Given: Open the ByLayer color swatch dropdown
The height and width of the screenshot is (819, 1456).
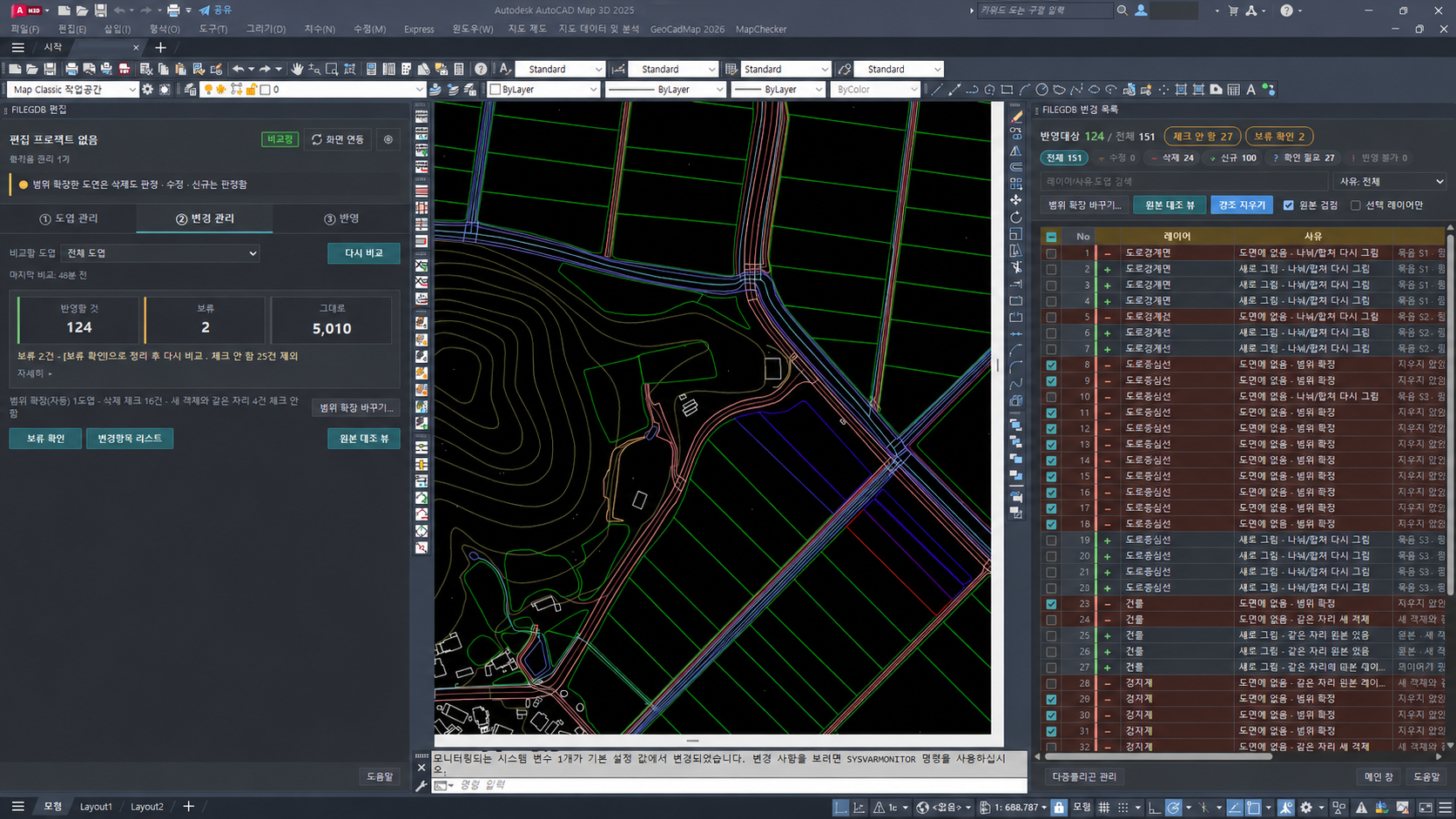Looking at the screenshot, I should pos(543,90).
